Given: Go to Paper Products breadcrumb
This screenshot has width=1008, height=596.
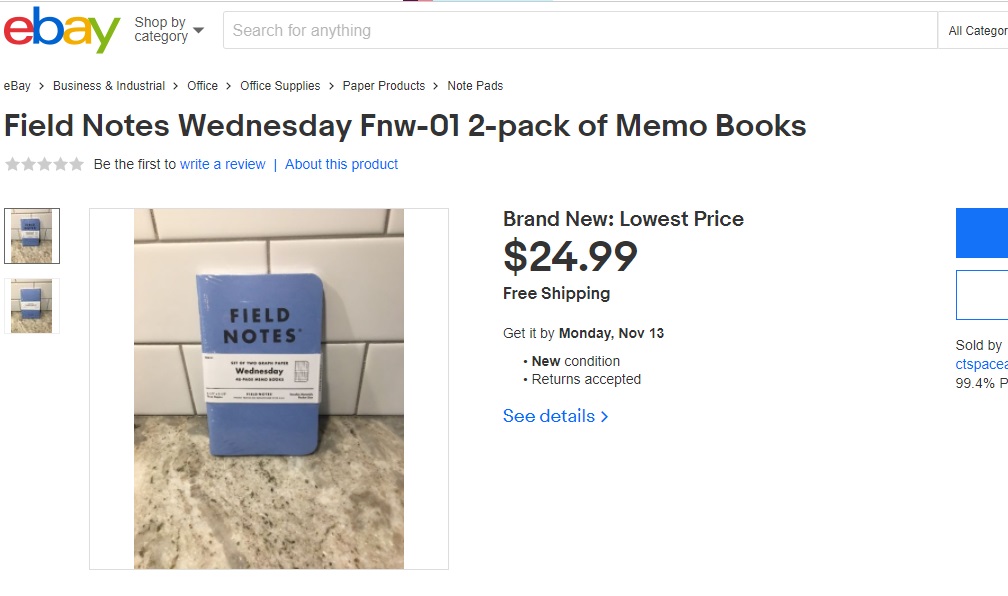Looking at the screenshot, I should tap(383, 86).
